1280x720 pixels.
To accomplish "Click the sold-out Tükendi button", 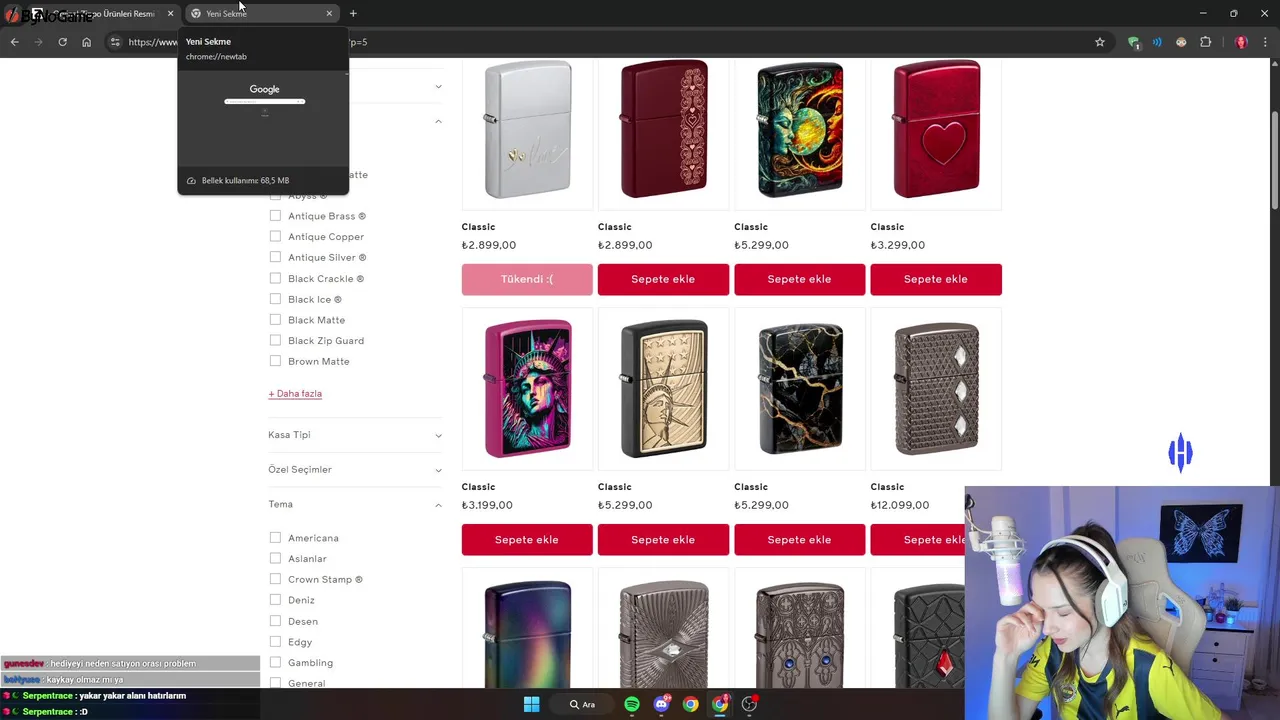I will (x=527, y=279).
